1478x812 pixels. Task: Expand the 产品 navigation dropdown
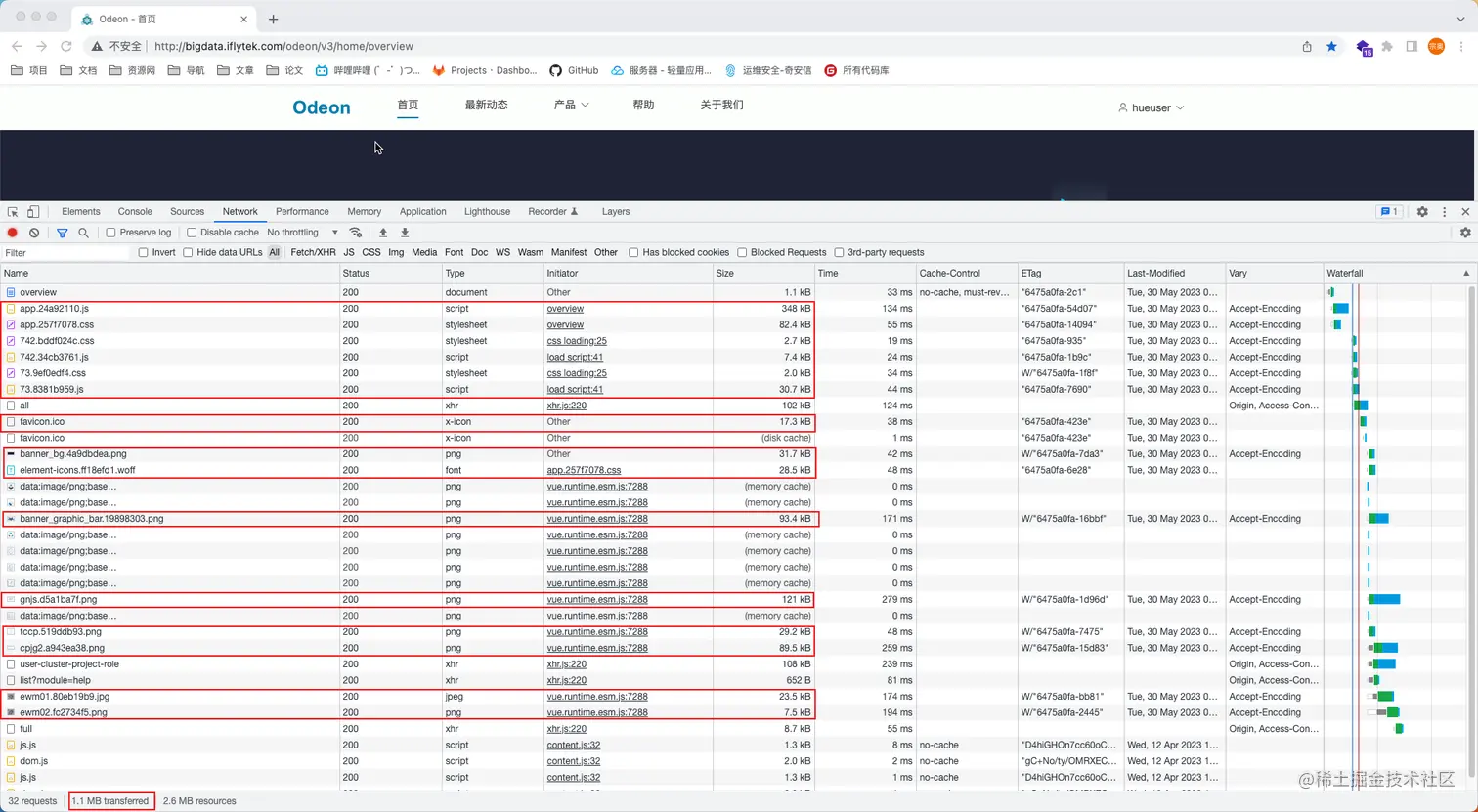pyautogui.click(x=572, y=105)
